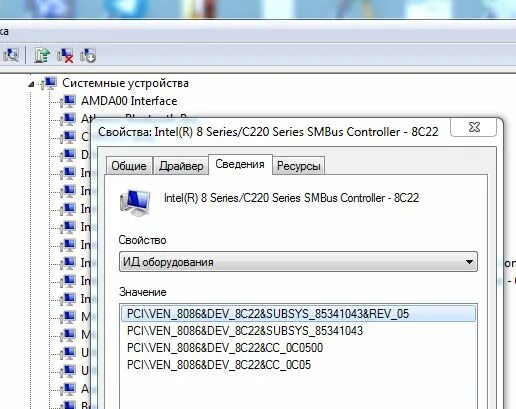
Task: Select value PCI\VEN_8086&DEV_8C22&SUBSYS_85341043
Action: click(x=245, y=331)
